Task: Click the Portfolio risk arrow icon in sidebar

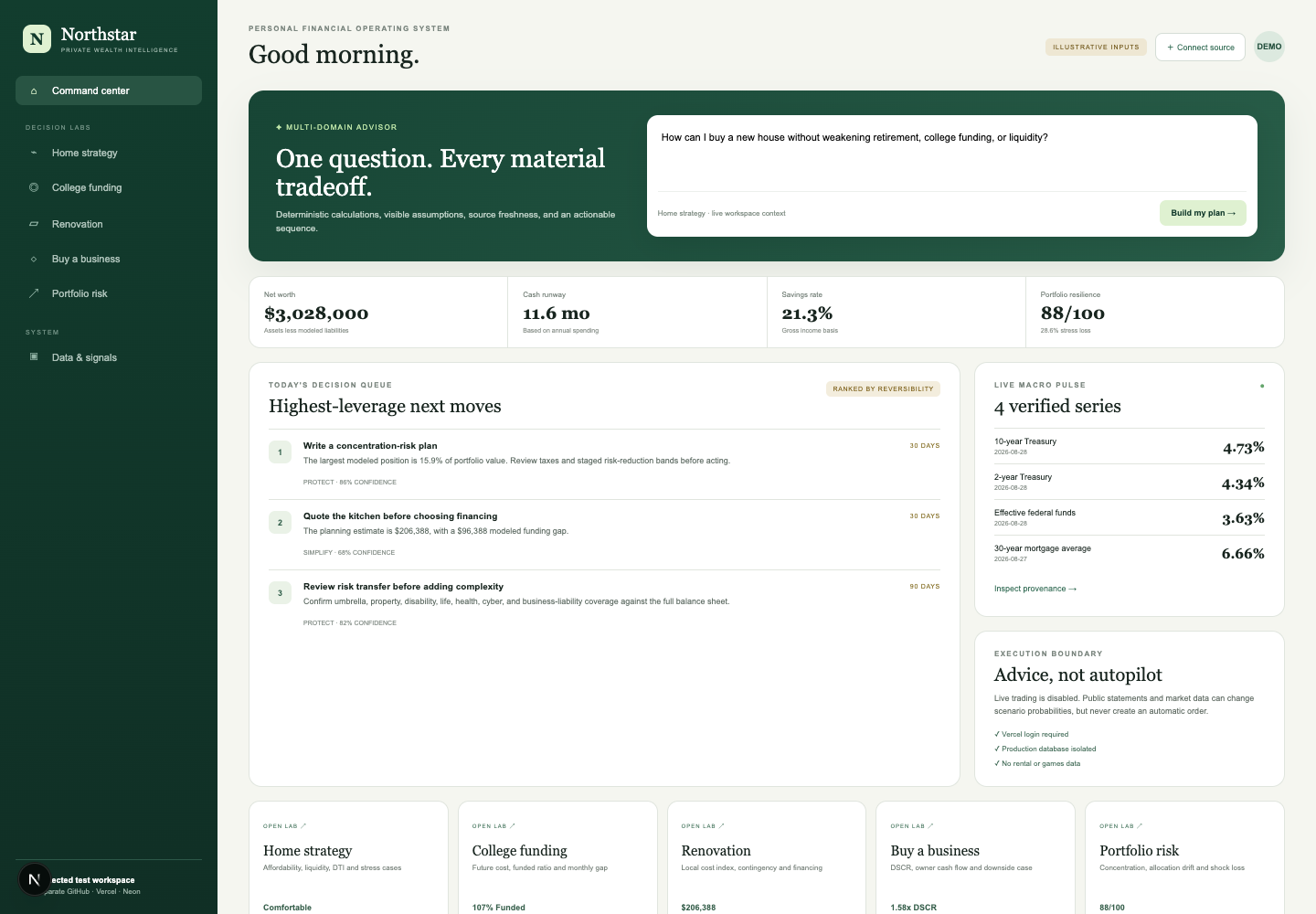Action: point(34,293)
